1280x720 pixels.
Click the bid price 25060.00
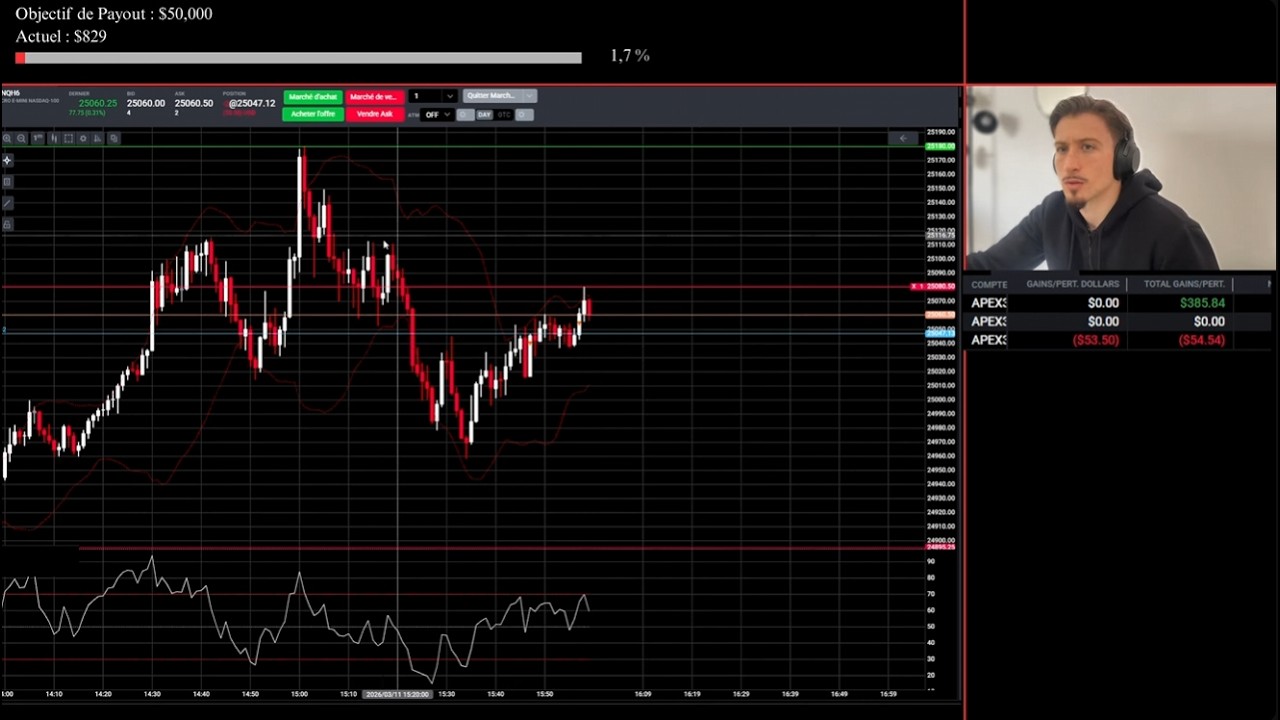146,103
